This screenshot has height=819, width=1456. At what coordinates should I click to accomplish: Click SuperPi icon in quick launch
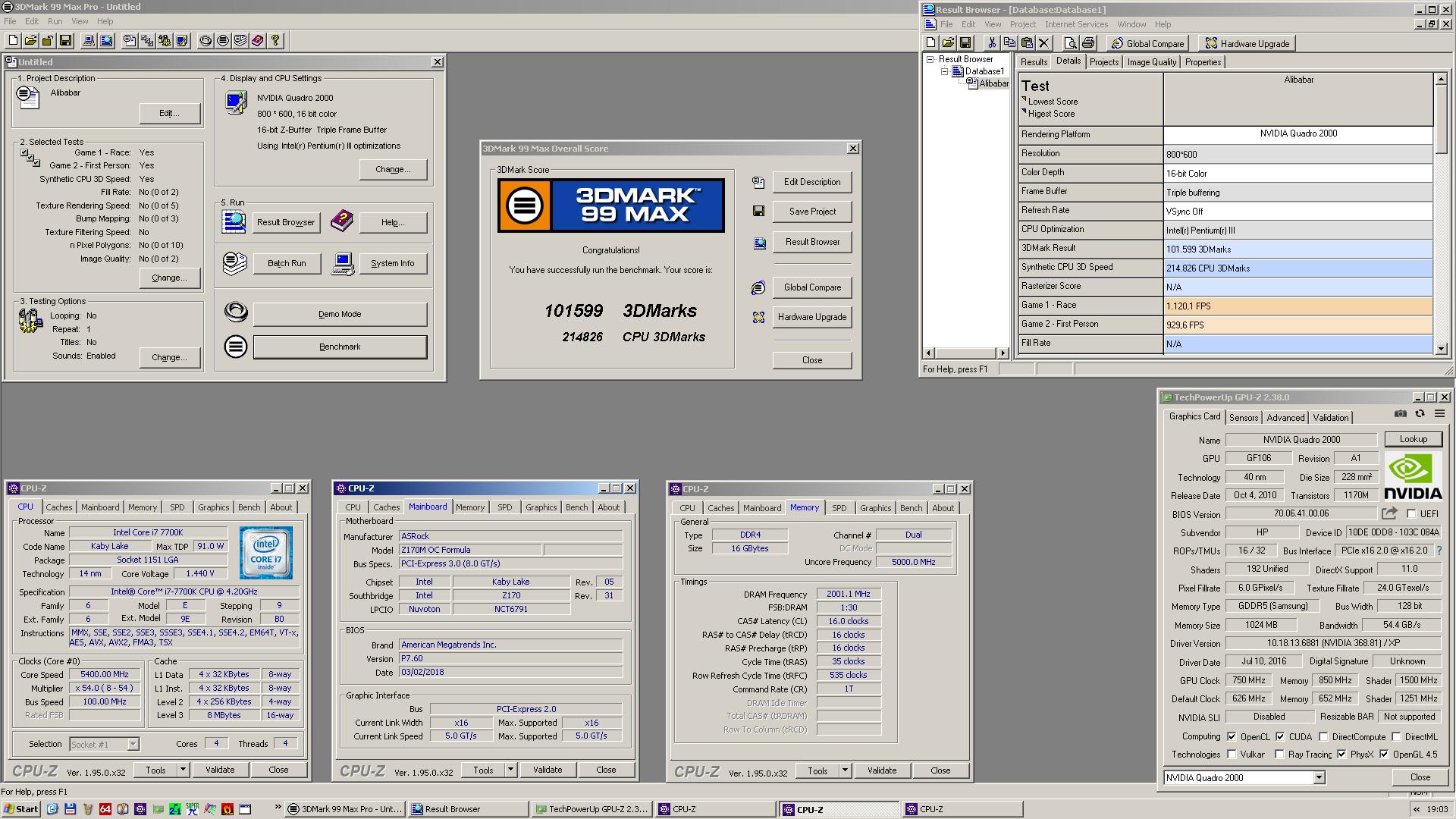[x=192, y=809]
